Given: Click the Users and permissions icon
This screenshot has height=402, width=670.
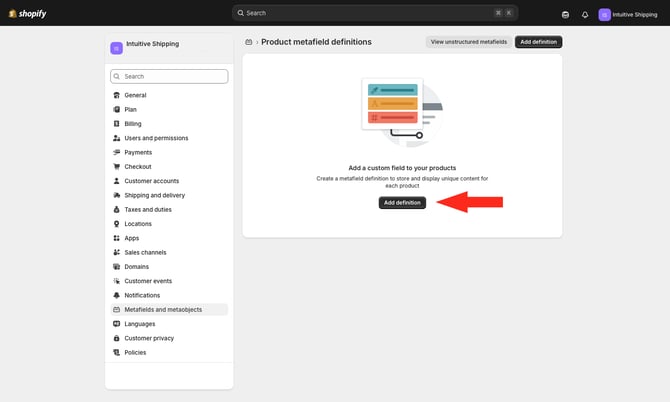Looking at the screenshot, I should tap(116, 138).
